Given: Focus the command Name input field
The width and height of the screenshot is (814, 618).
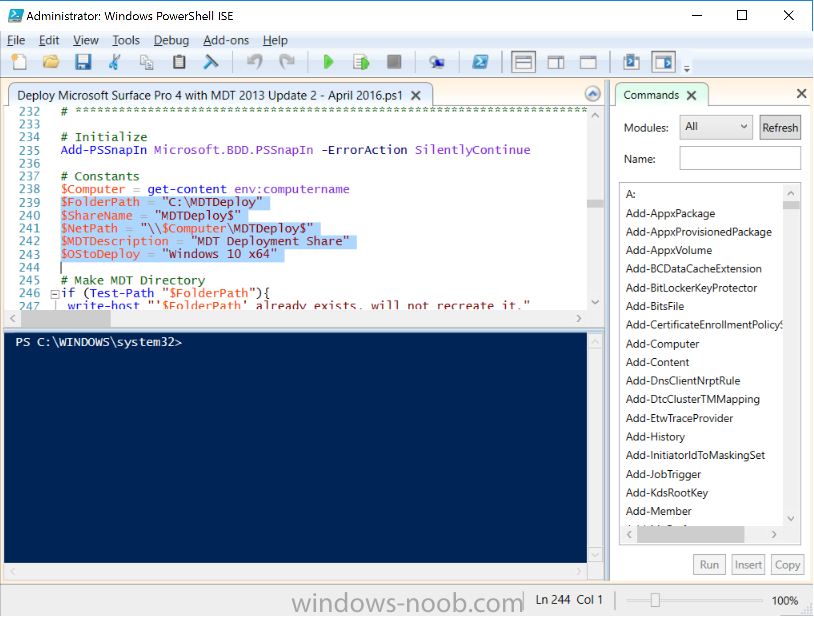Looking at the screenshot, I should 740,158.
